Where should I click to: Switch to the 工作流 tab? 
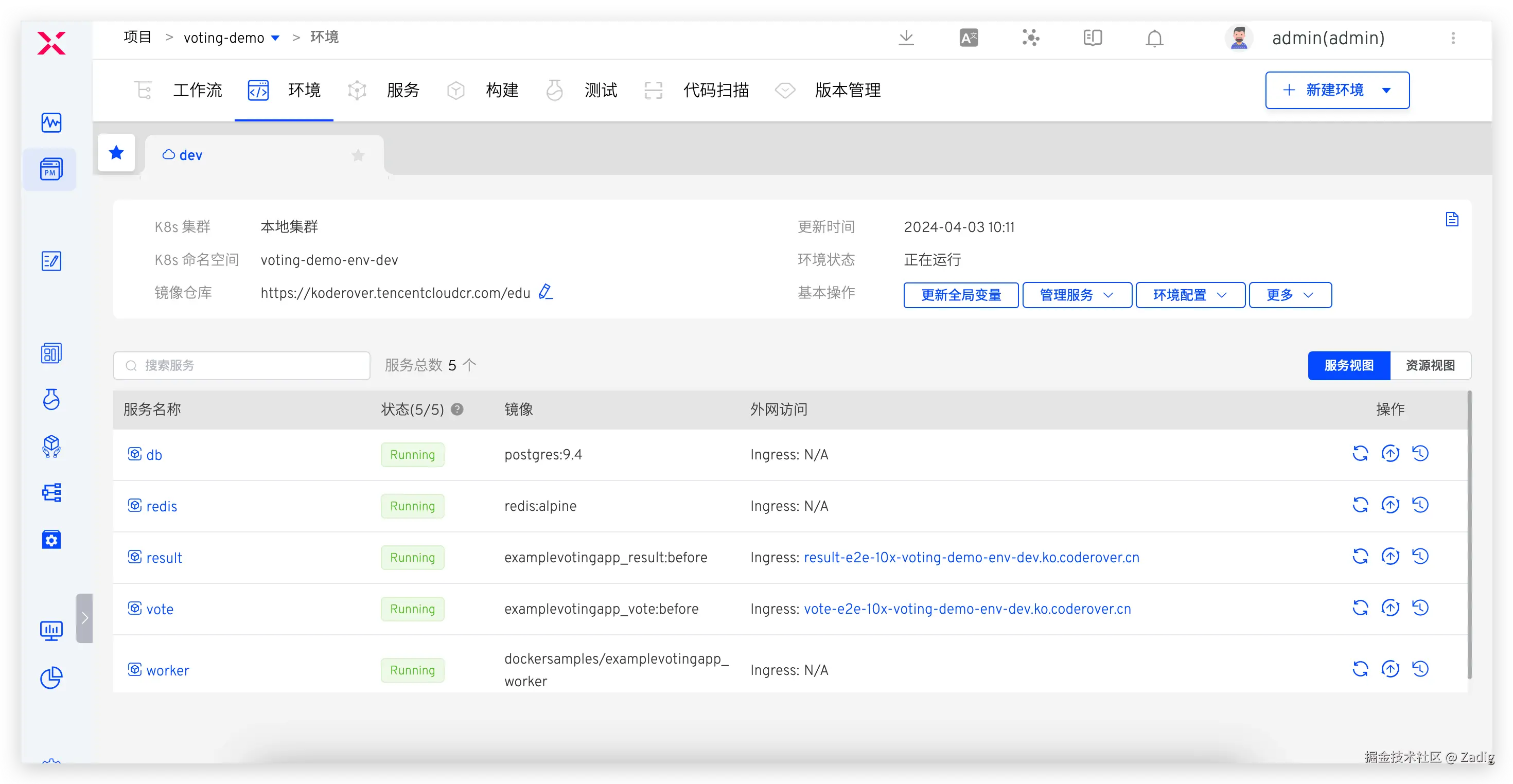click(x=197, y=91)
